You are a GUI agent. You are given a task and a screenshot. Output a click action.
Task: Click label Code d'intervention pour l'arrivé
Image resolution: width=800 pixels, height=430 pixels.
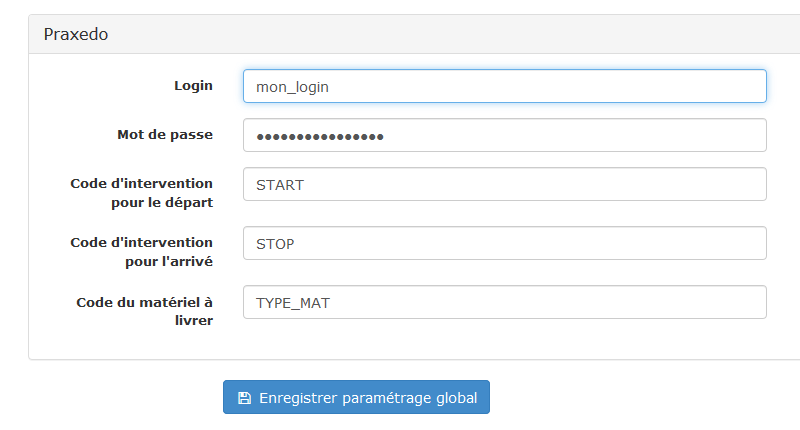tap(141, 252)
